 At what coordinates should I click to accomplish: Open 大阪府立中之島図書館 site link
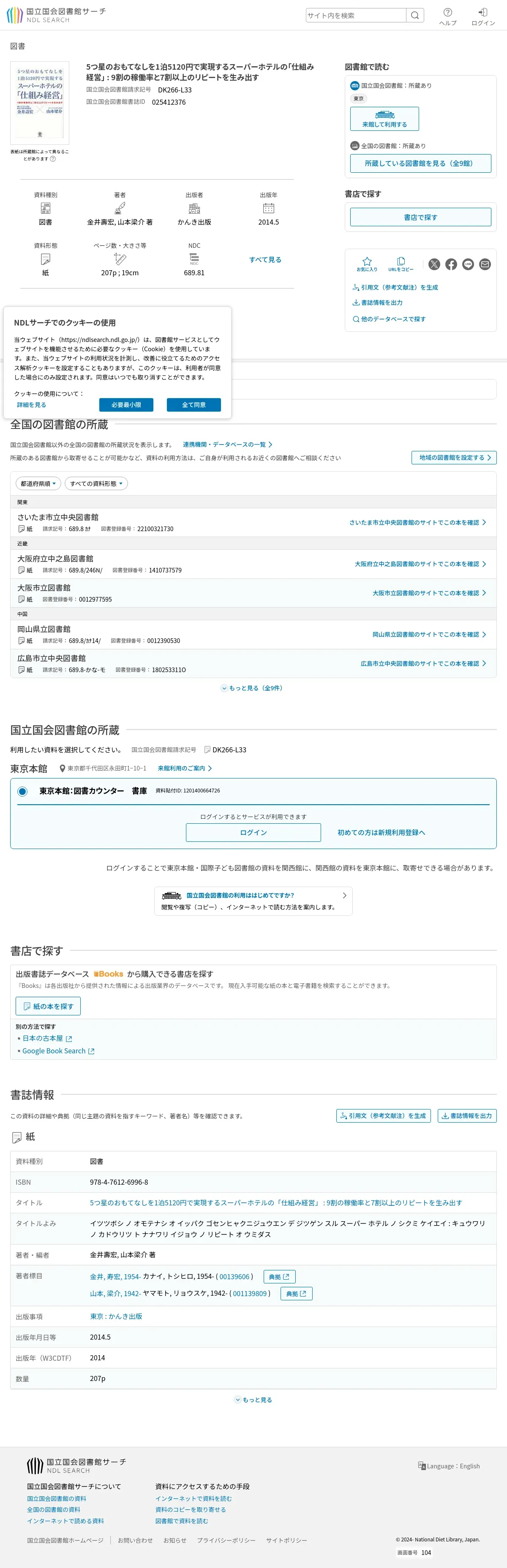point(420,564)
